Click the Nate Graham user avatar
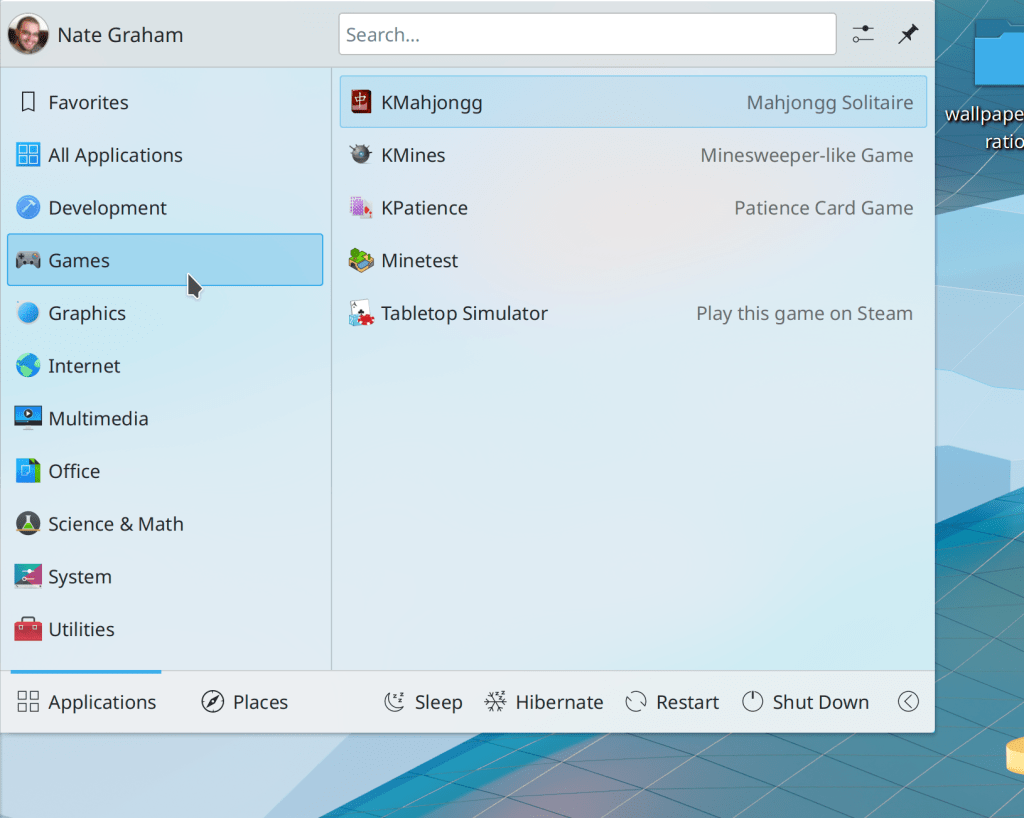This screenshot has height=818, width=1024. click(28, 35)
